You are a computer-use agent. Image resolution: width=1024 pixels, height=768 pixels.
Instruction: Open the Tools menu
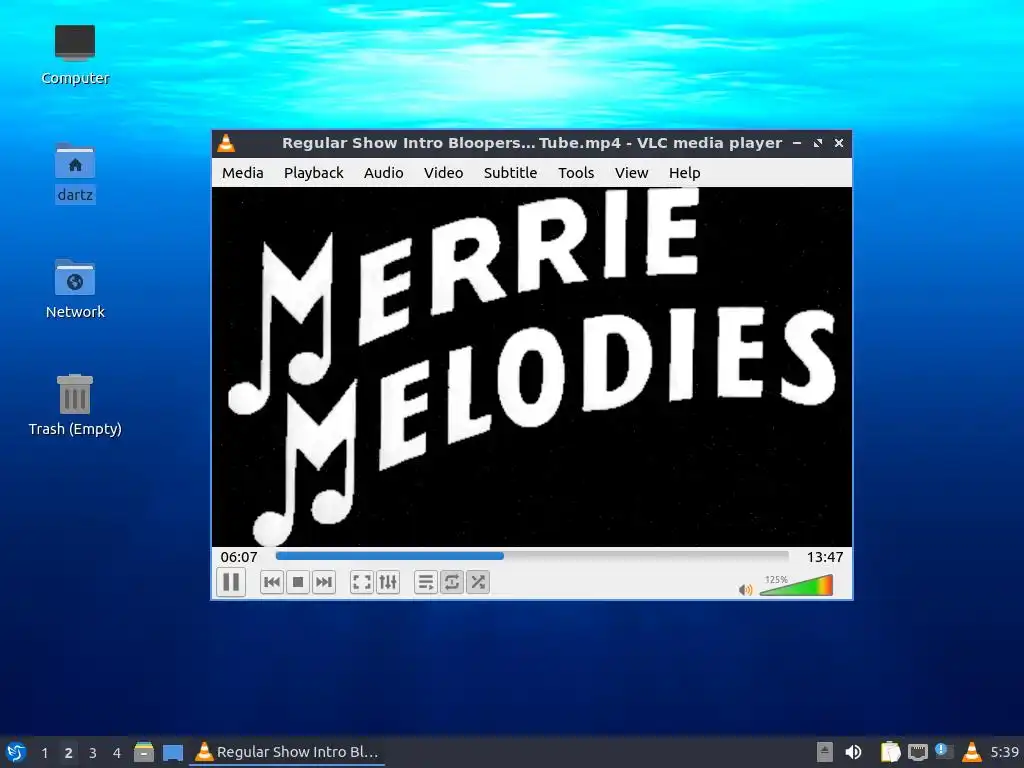[x=576, y=173]
